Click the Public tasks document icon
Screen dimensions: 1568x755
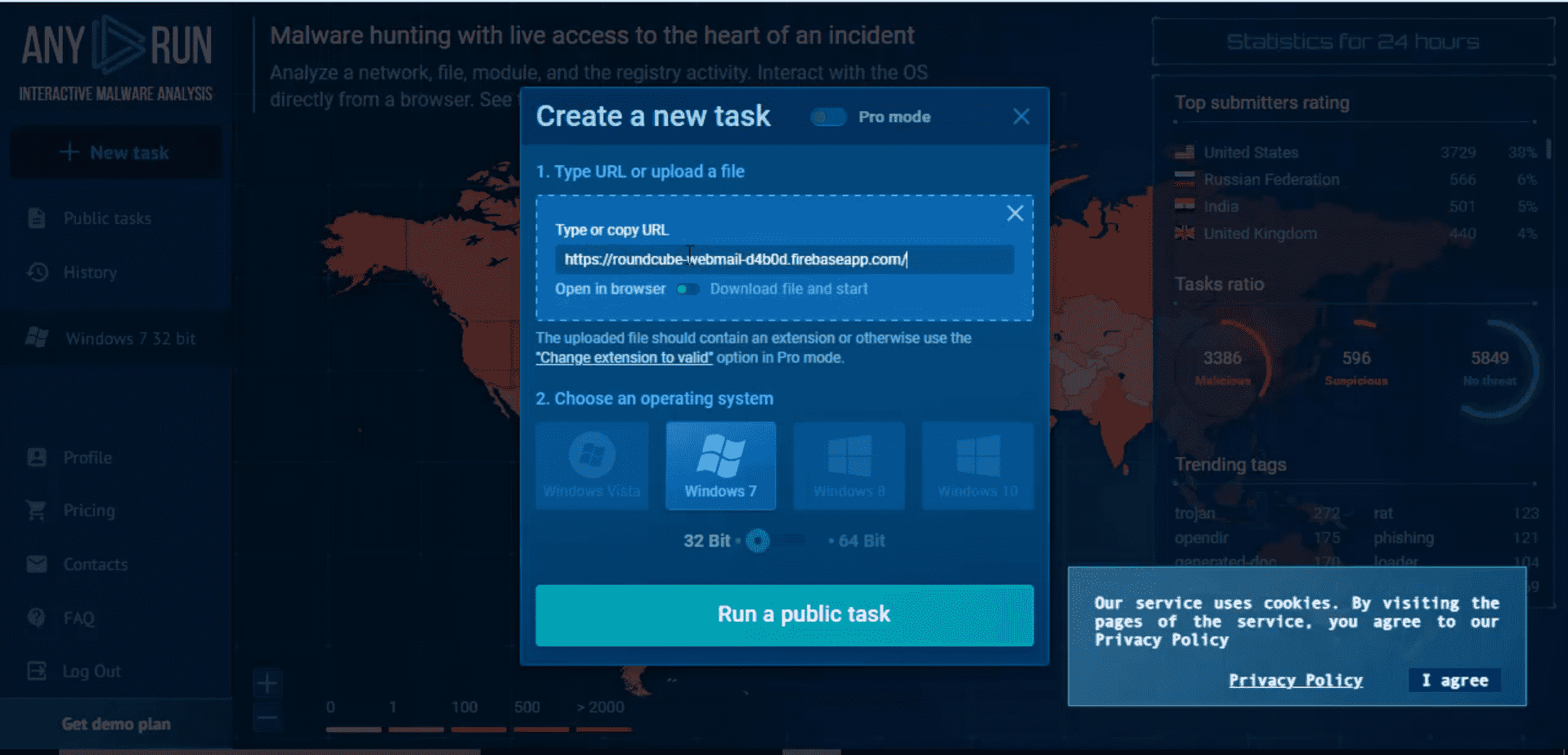tap(37, 218)
